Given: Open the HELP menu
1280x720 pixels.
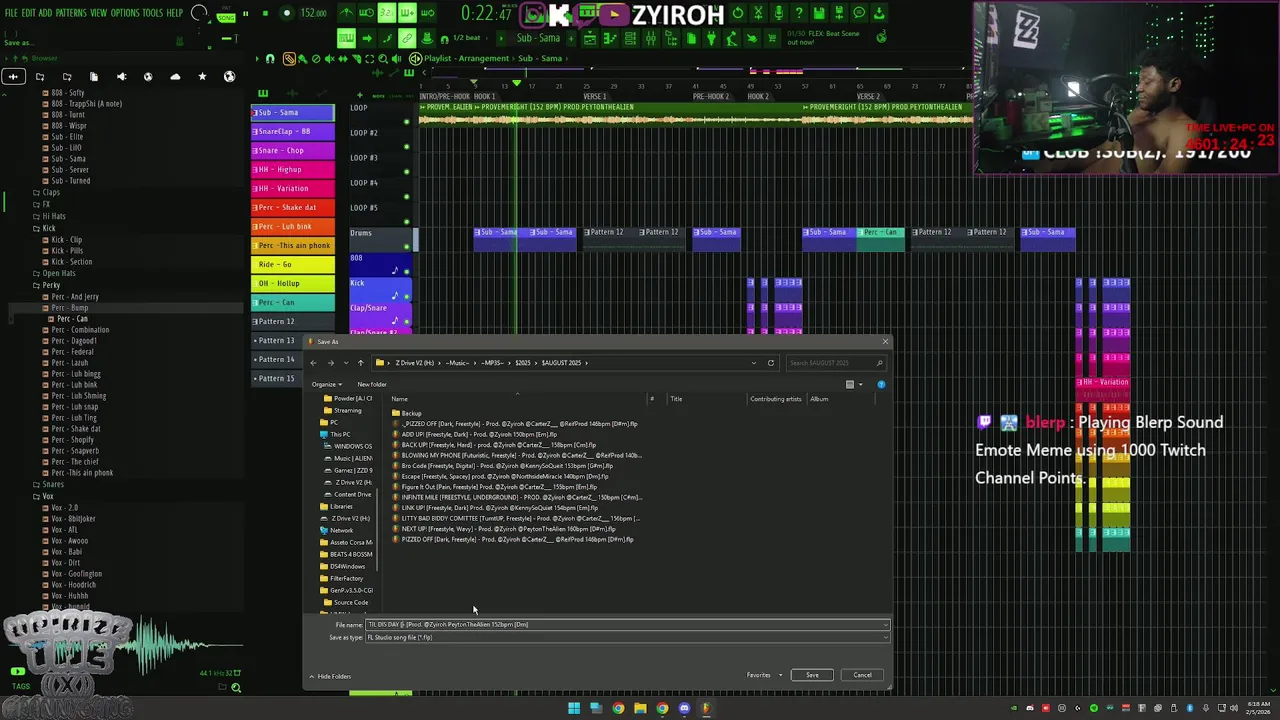Looking at the screenshot, I should (174, 13).
